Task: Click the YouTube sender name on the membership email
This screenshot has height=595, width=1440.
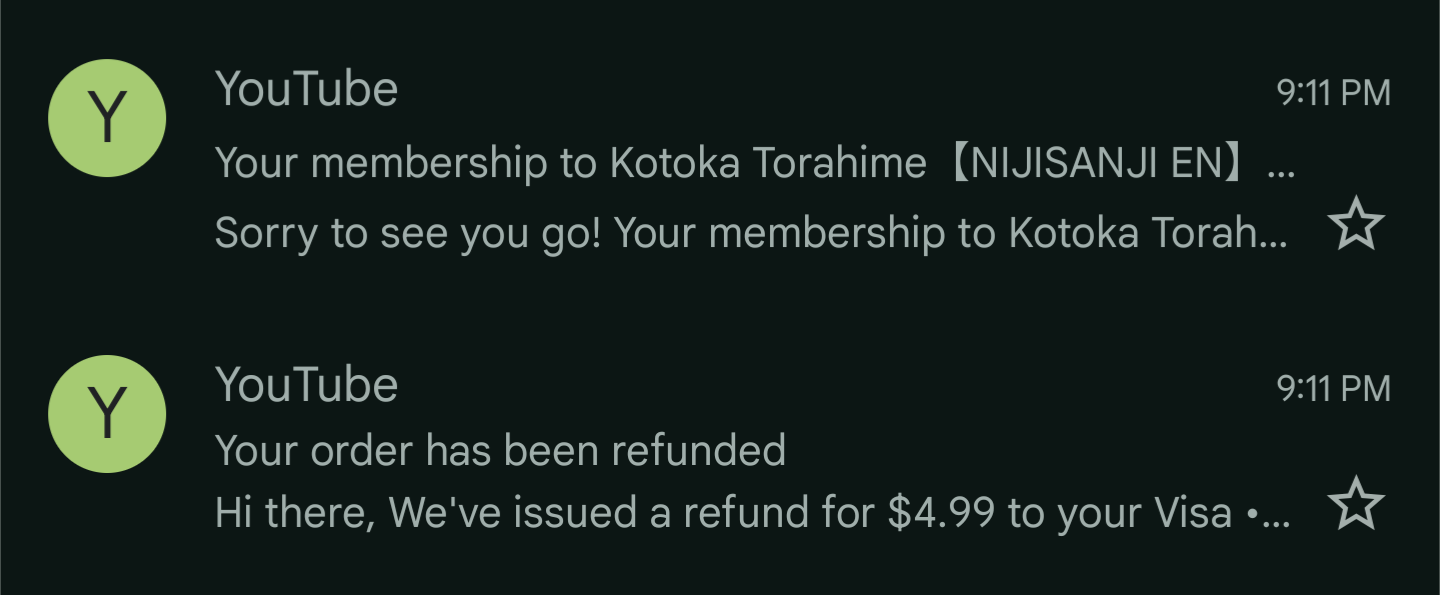Action: pyautogui.click(x=306, y=89)
